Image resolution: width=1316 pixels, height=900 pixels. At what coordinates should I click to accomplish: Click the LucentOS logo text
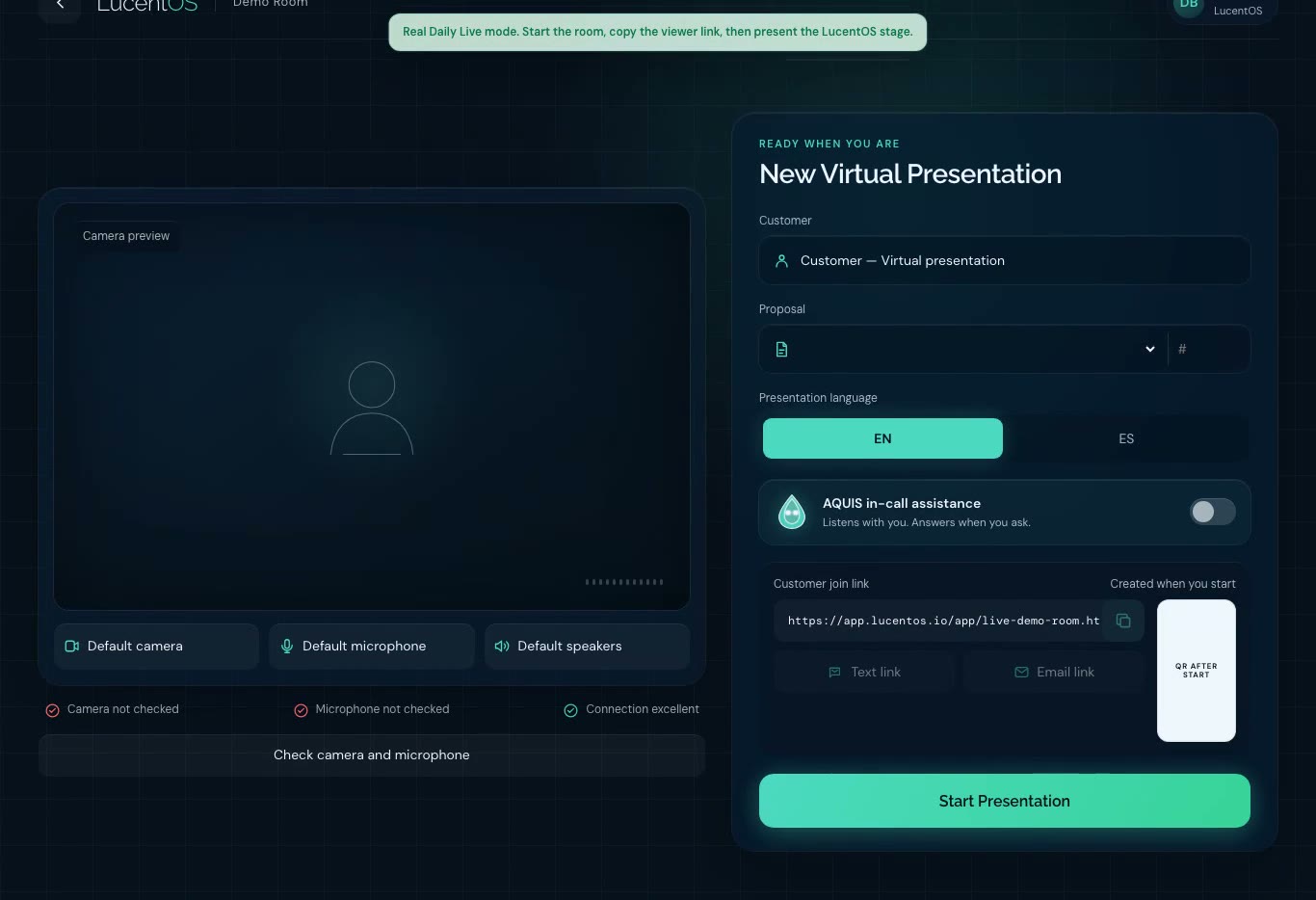click(x=147, y=5)
